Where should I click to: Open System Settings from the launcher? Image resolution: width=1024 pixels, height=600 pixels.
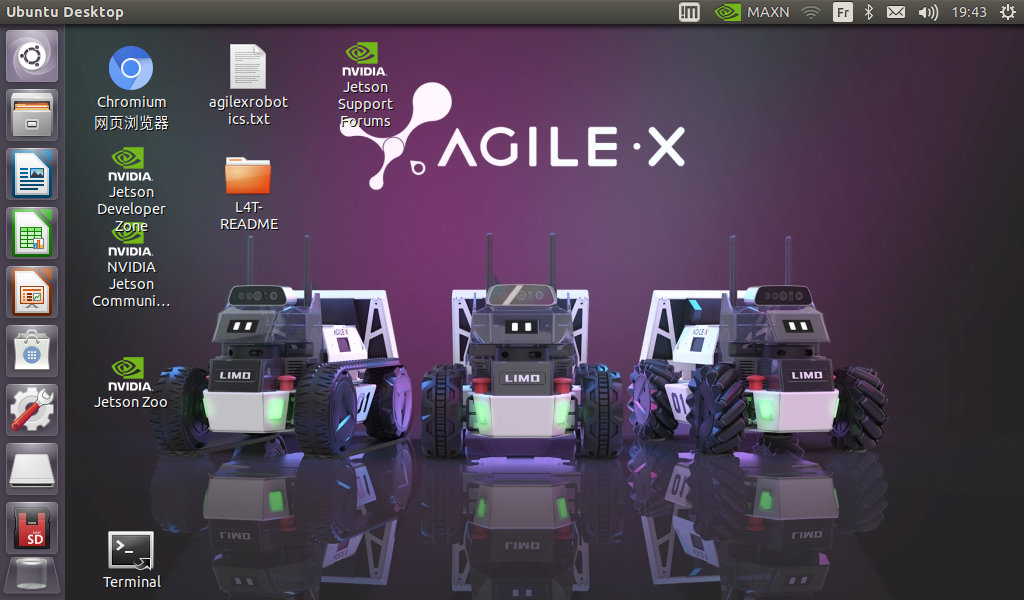coord(32,410)
